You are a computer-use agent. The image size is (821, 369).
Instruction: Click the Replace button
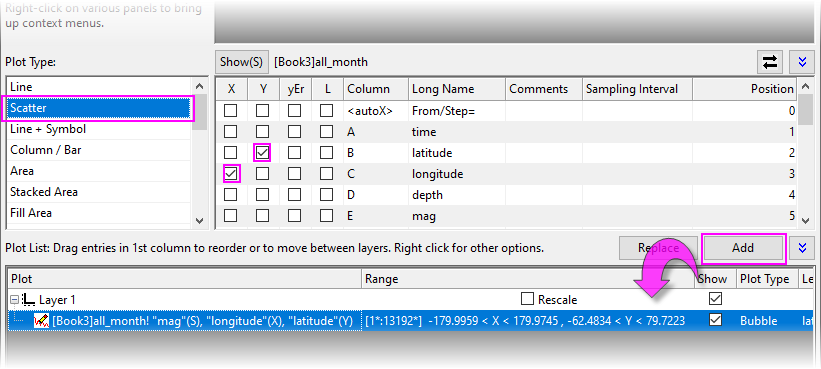[658, 248]
